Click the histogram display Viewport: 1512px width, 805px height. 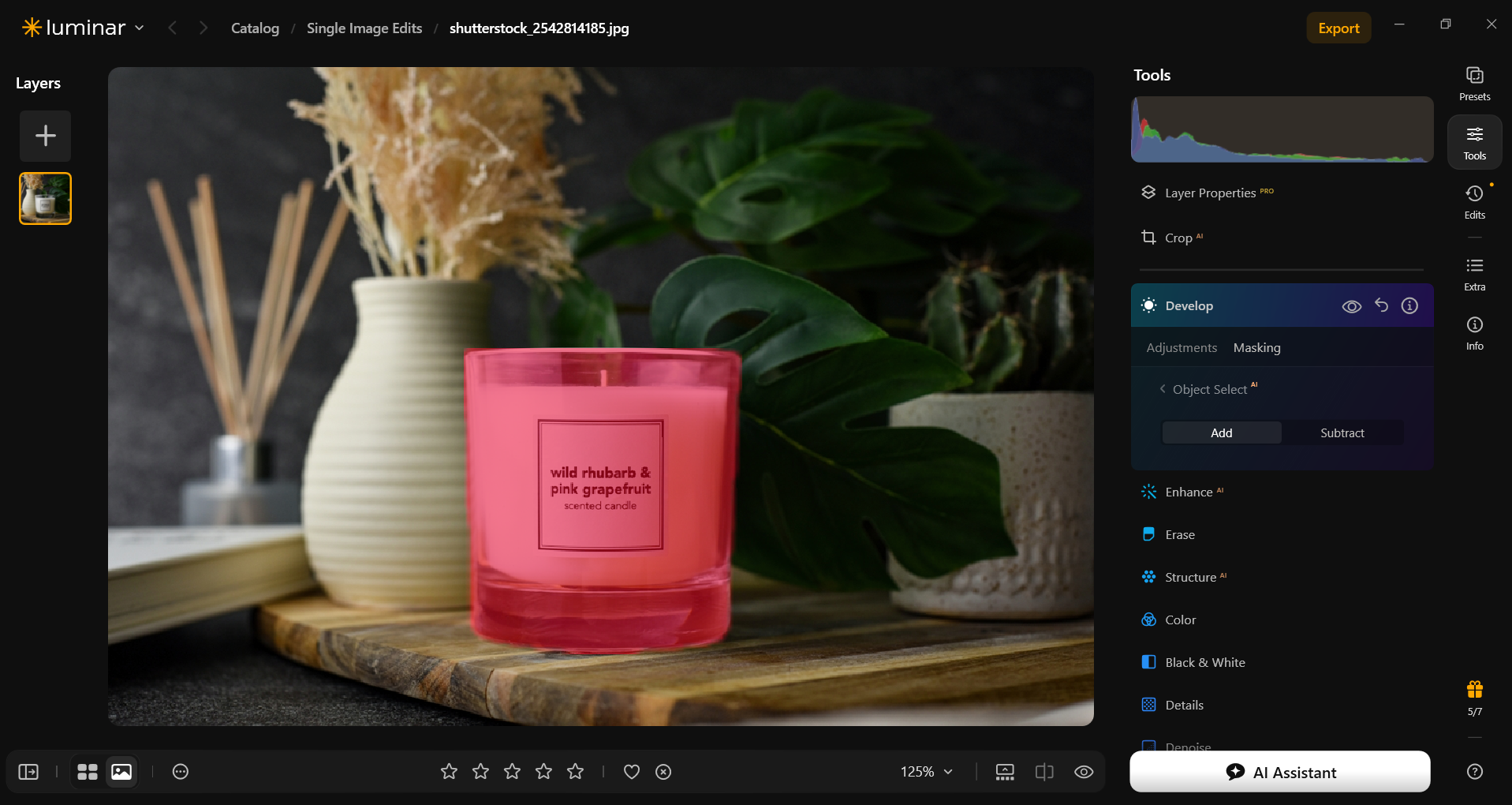(1282, 129)
